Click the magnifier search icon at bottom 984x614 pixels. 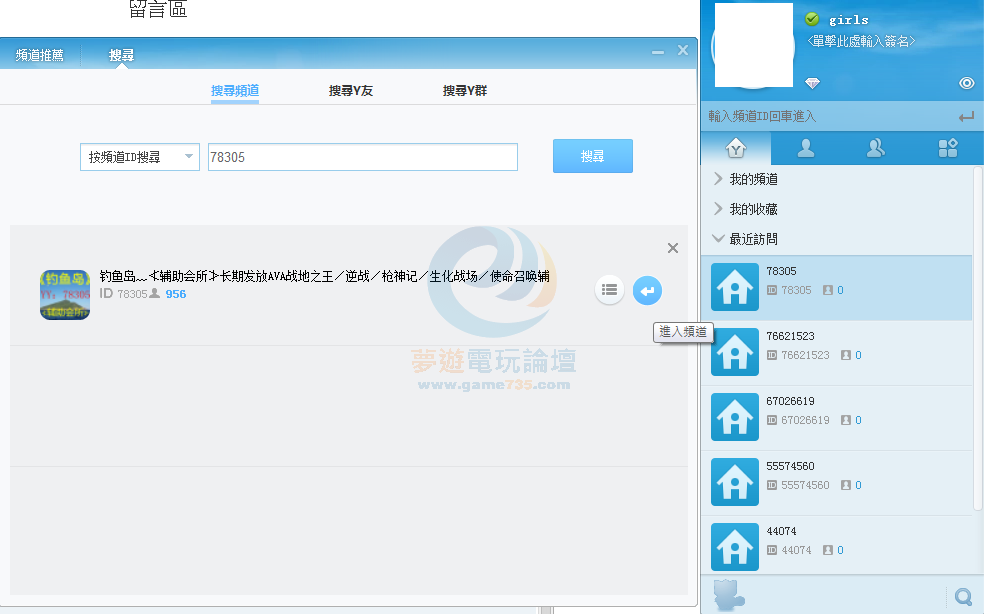coord(963,597)
